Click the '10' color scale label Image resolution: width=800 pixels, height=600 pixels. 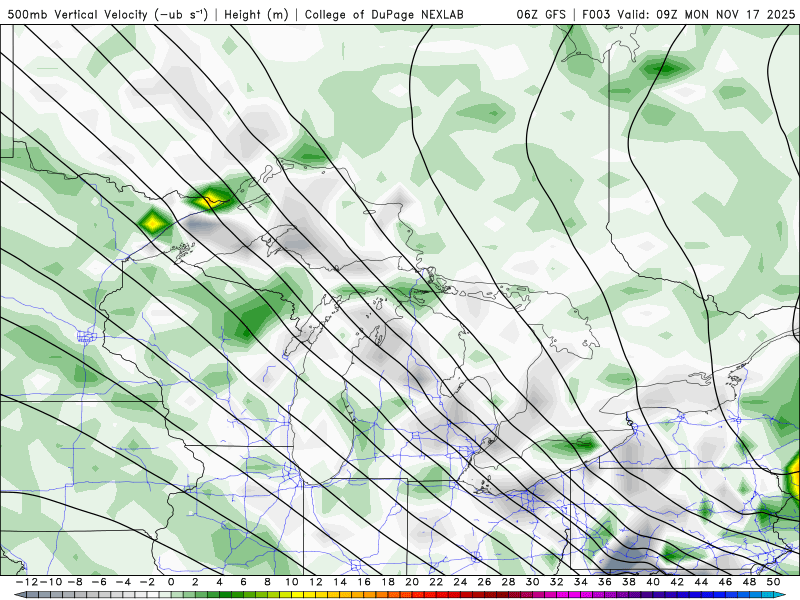click(291, 582)
